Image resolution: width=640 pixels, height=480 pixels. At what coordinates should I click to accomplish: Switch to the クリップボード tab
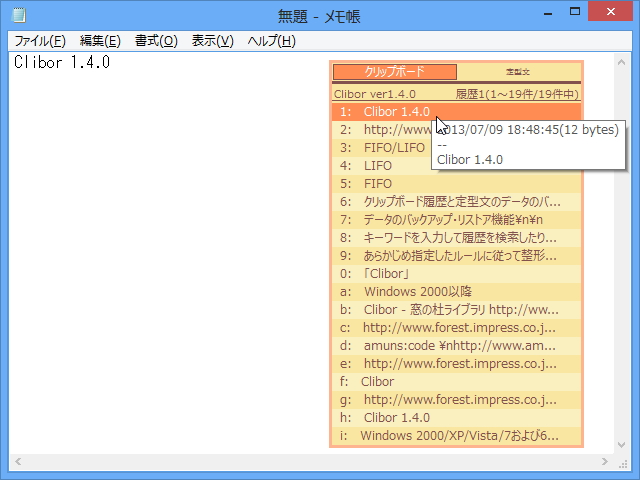click(395, 72)
